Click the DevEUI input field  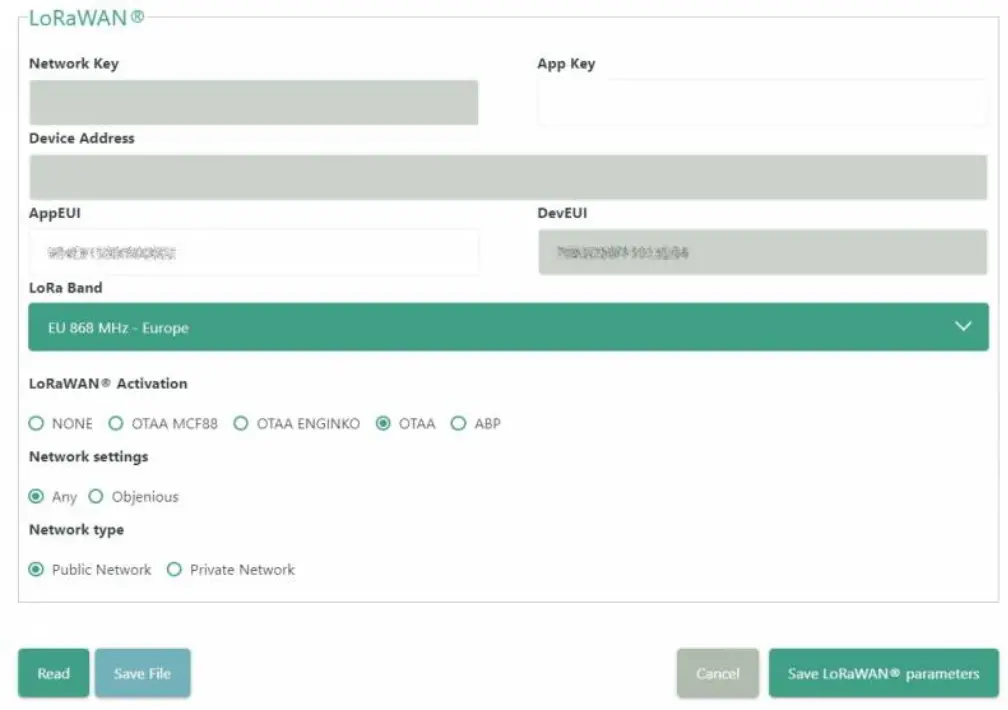762,251
